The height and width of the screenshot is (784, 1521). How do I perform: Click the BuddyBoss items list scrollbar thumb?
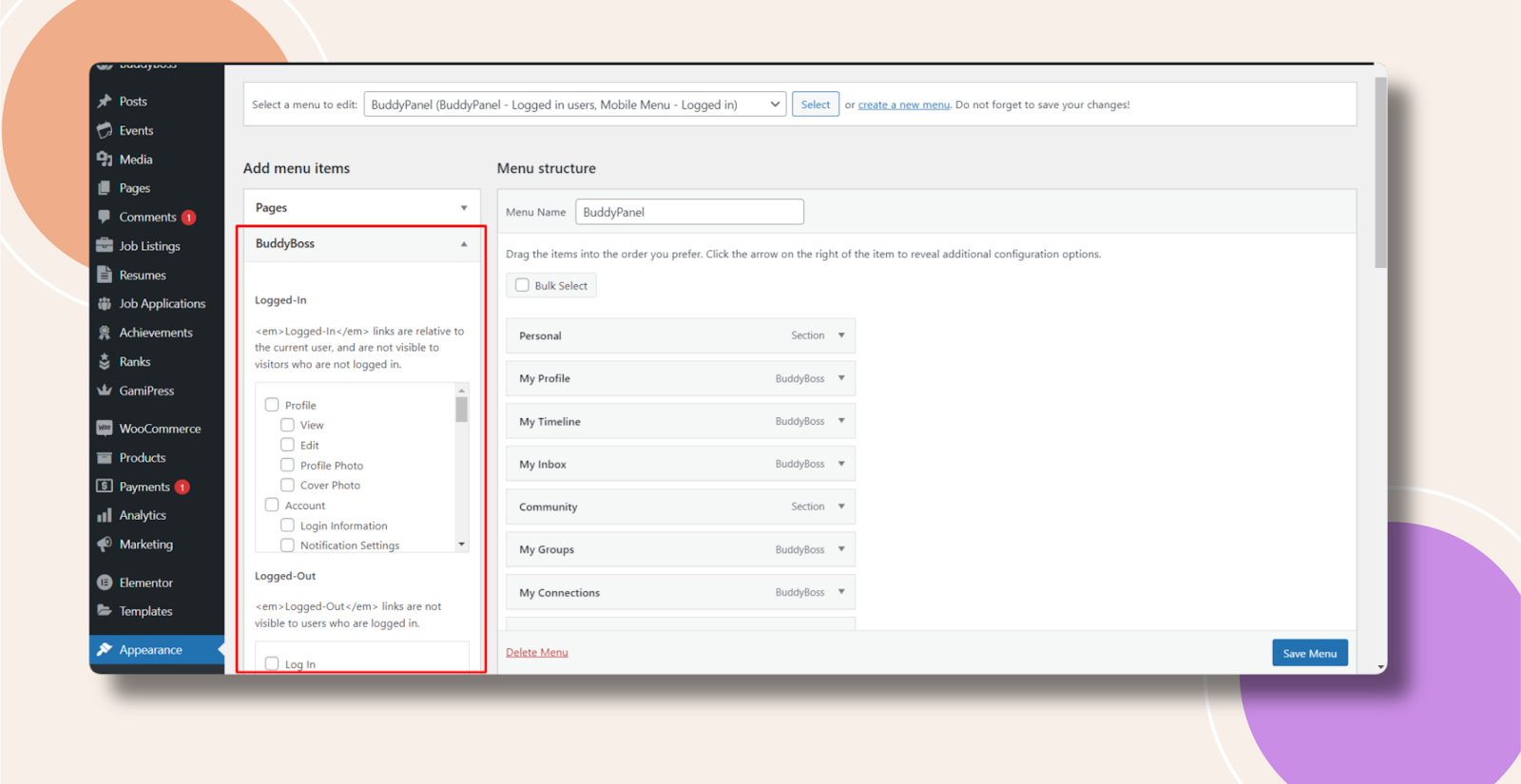pos(462,410)
